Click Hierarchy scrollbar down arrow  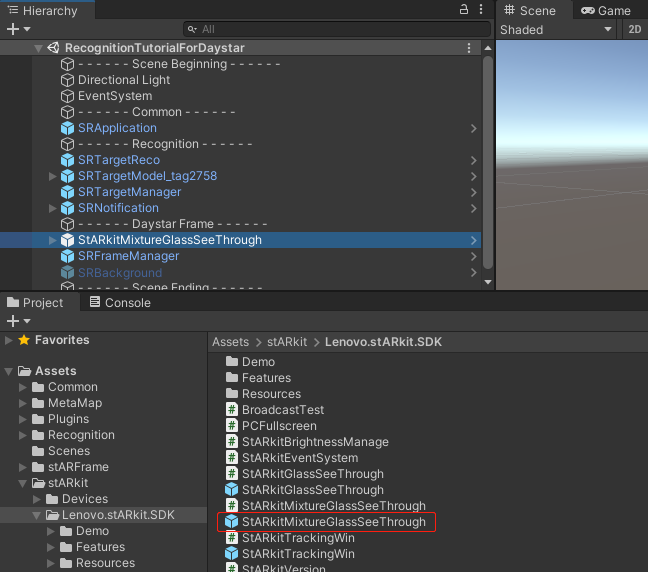pyautogui.click(x=488, y=282)
